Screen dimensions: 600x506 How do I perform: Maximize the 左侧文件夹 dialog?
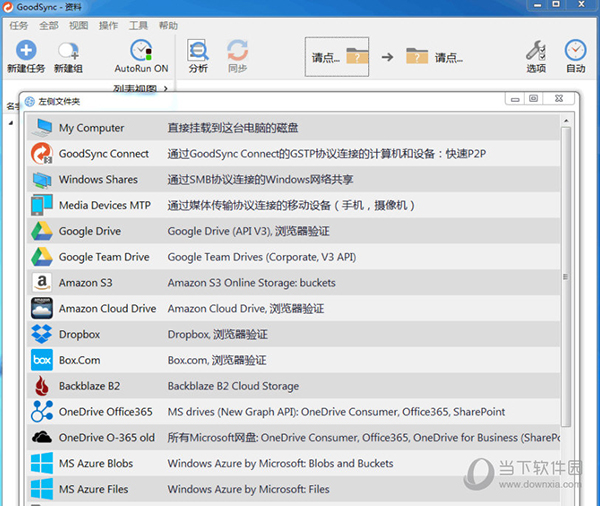[x=533, y=99]
